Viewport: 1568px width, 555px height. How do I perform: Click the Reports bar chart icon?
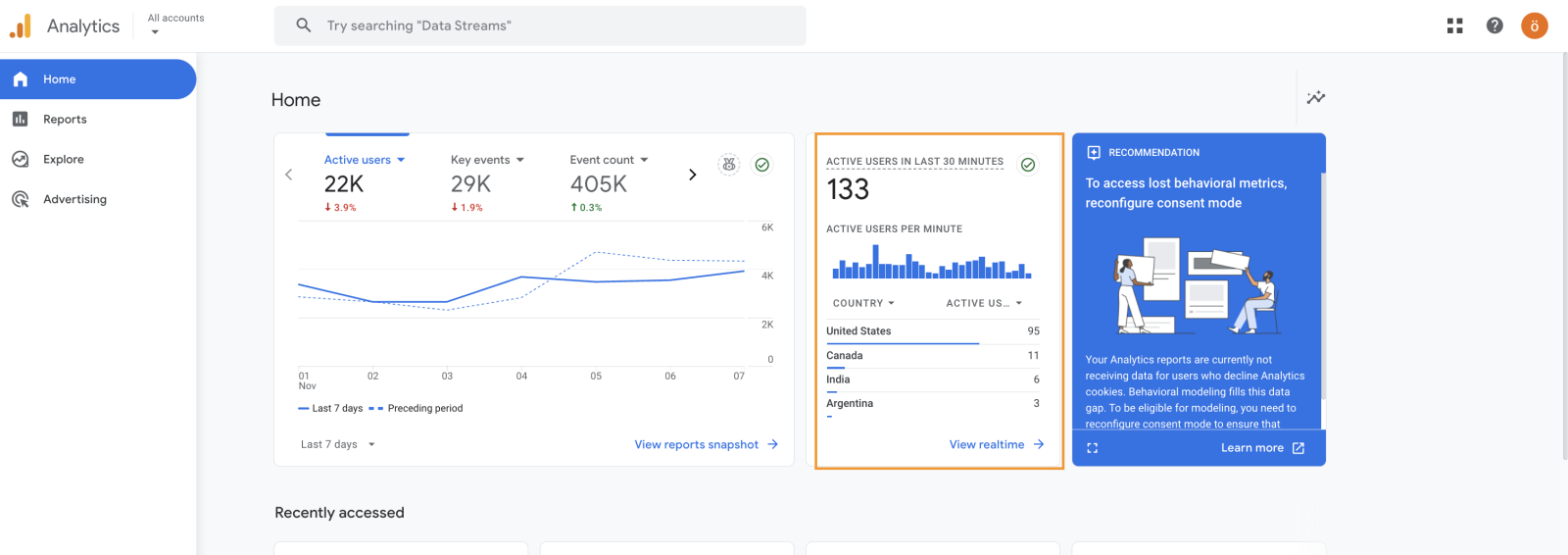tap(21, 119)
